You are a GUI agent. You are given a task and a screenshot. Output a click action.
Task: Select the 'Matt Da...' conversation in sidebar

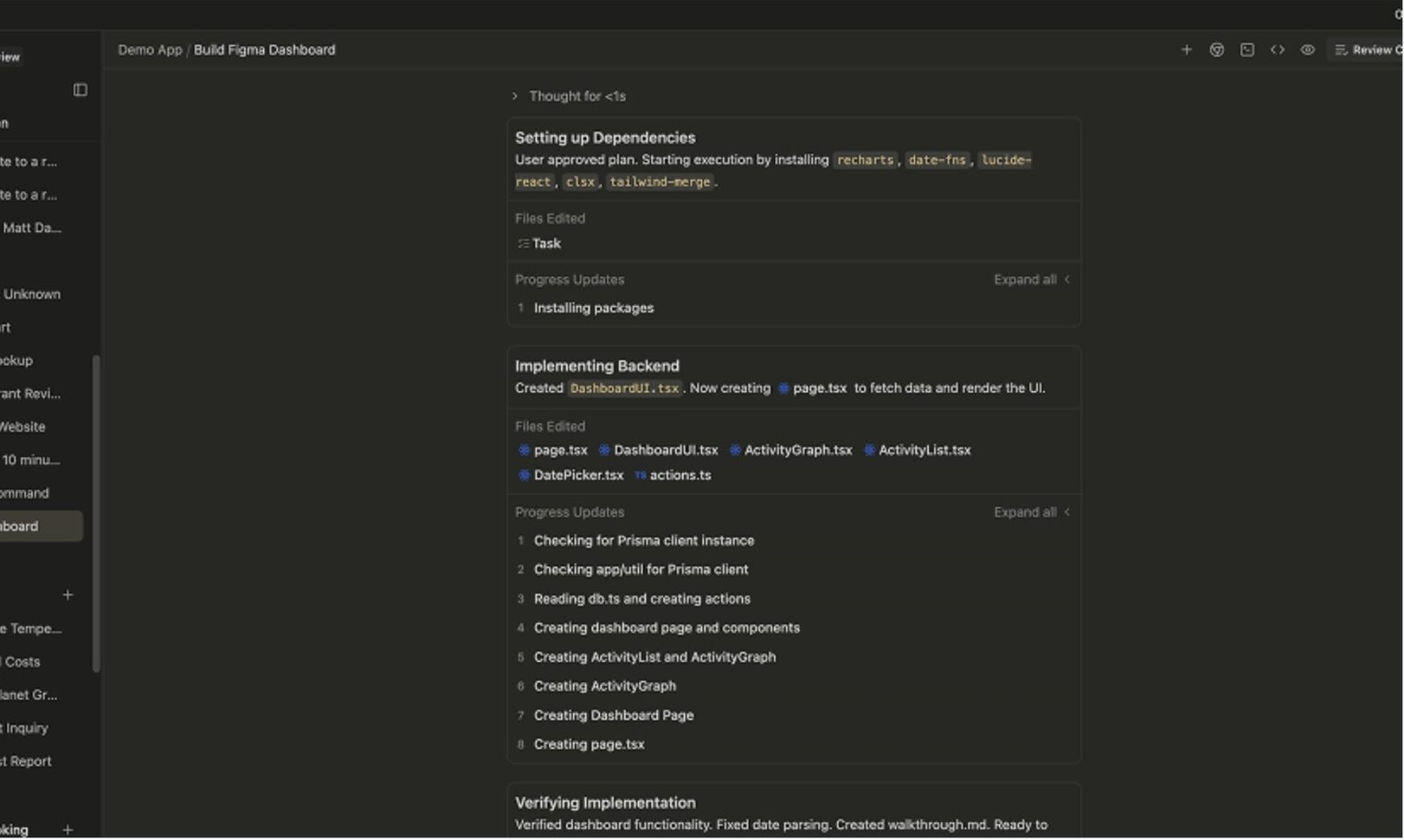(31, 228)
